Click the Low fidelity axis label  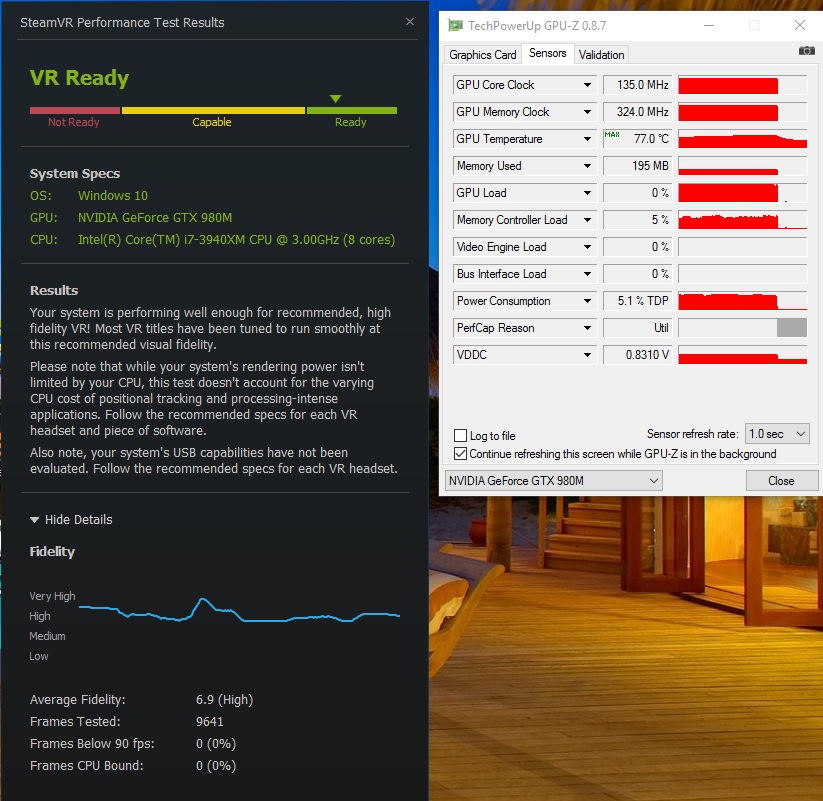coord(38,656)
